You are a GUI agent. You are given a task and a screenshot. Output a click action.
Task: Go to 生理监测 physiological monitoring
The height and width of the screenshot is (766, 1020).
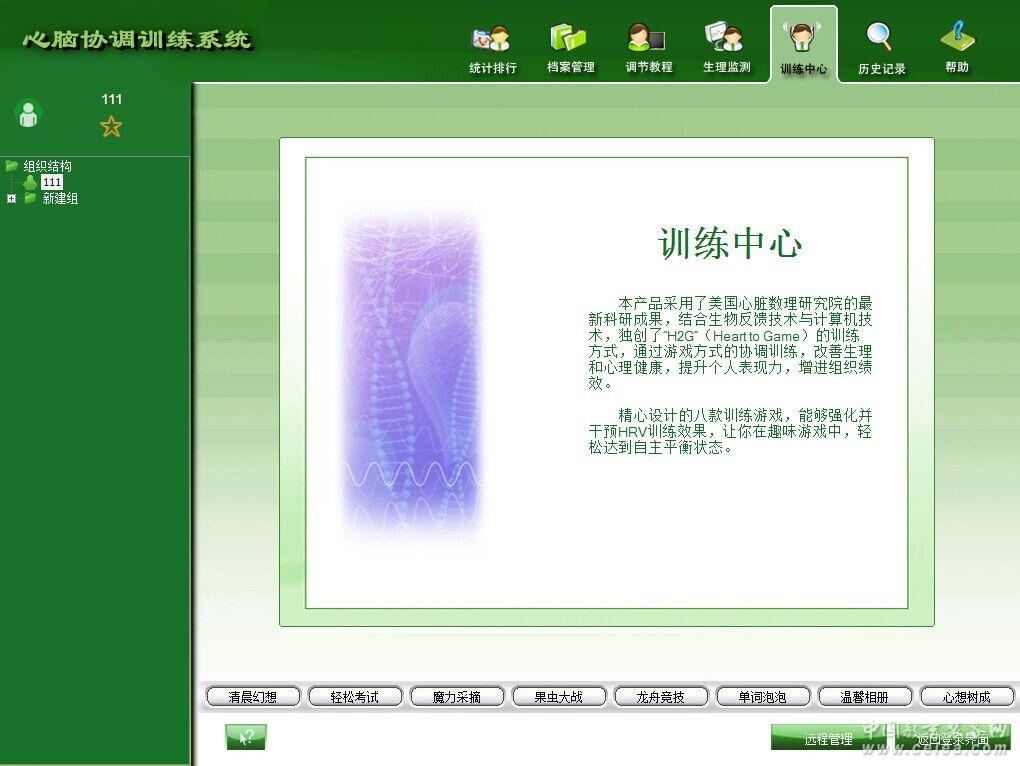click(x=726, y=48)
